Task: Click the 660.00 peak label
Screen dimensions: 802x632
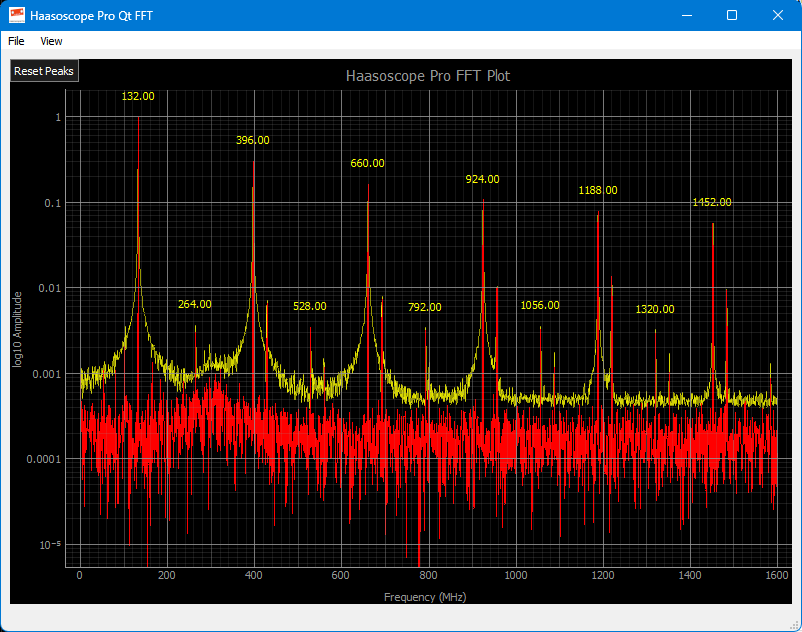Action: [367, 163]
